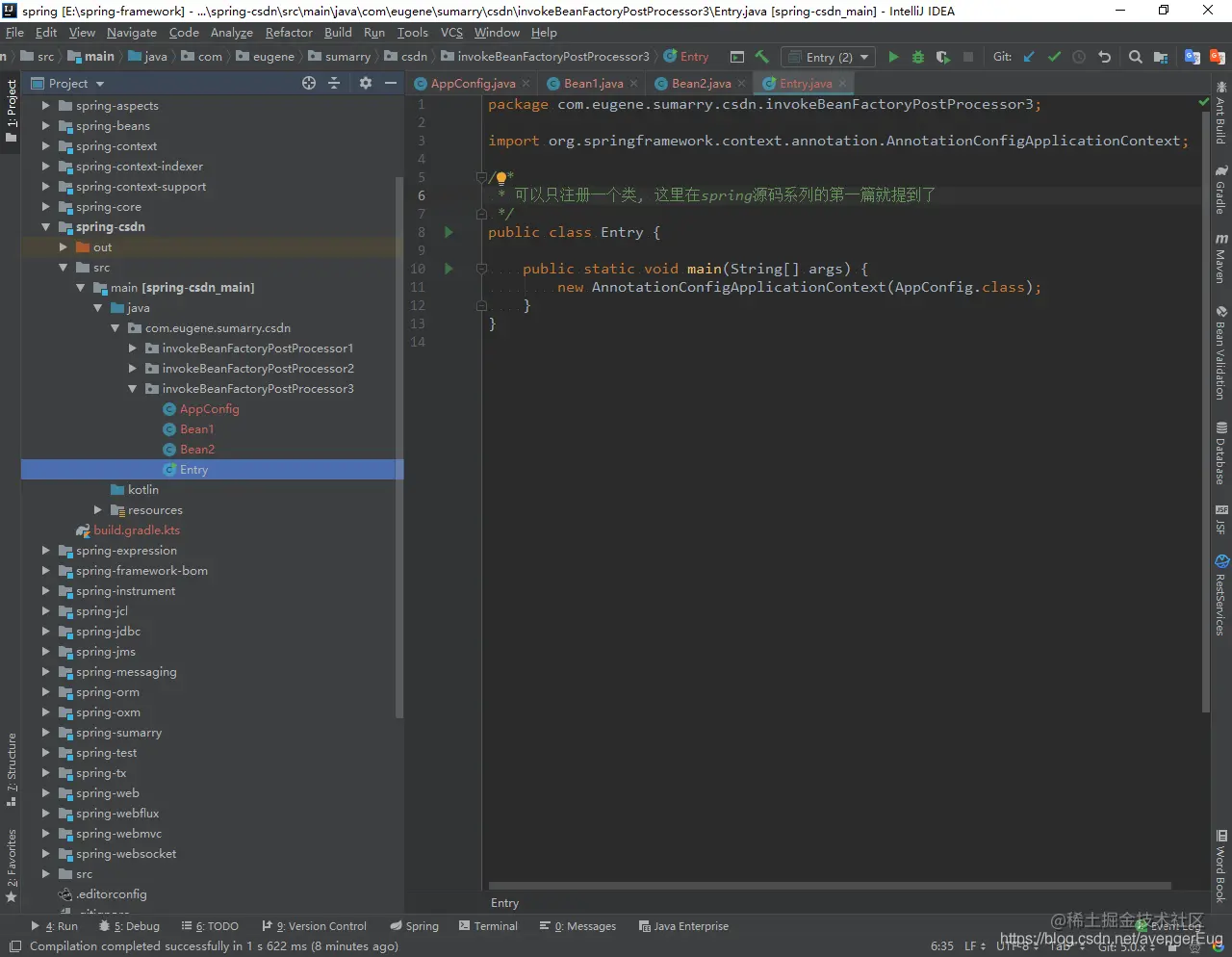Click the Project panel vertical scrollbar
This screenshot has height=957, width=1232.
point(399,447)
